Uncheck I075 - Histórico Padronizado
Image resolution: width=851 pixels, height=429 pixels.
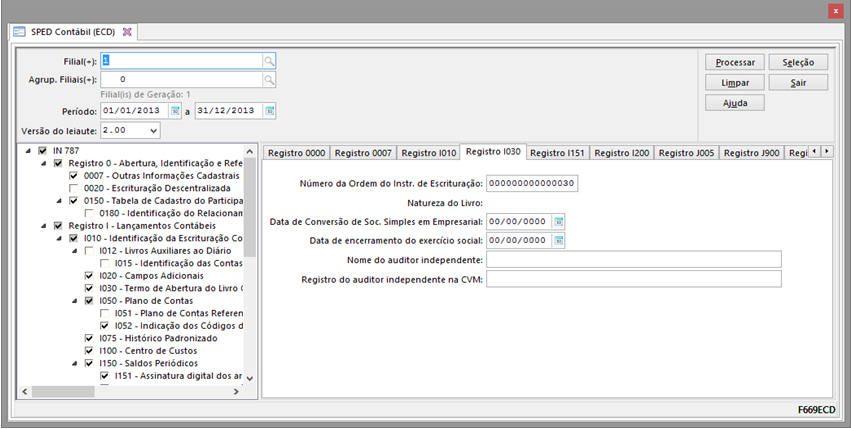[89, 338]
